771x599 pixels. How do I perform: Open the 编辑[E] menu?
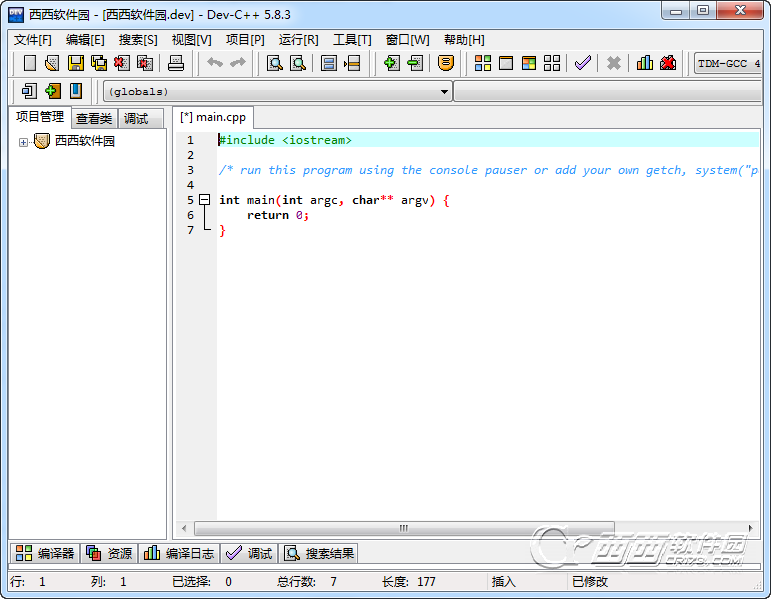85,40
